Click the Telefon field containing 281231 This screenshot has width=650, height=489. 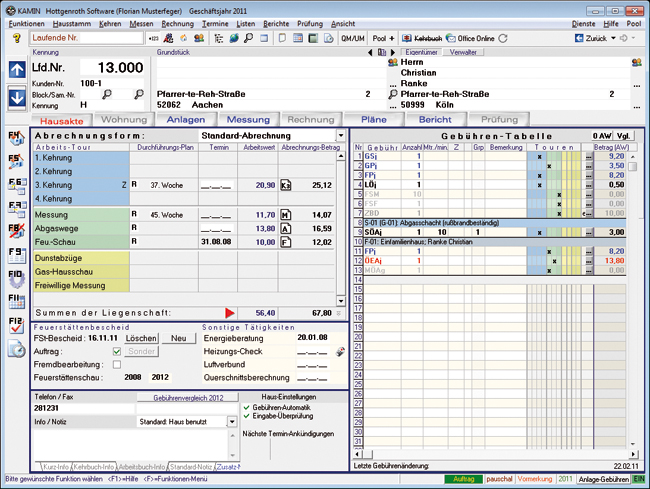pyautogui.click(x=84, y=408)
